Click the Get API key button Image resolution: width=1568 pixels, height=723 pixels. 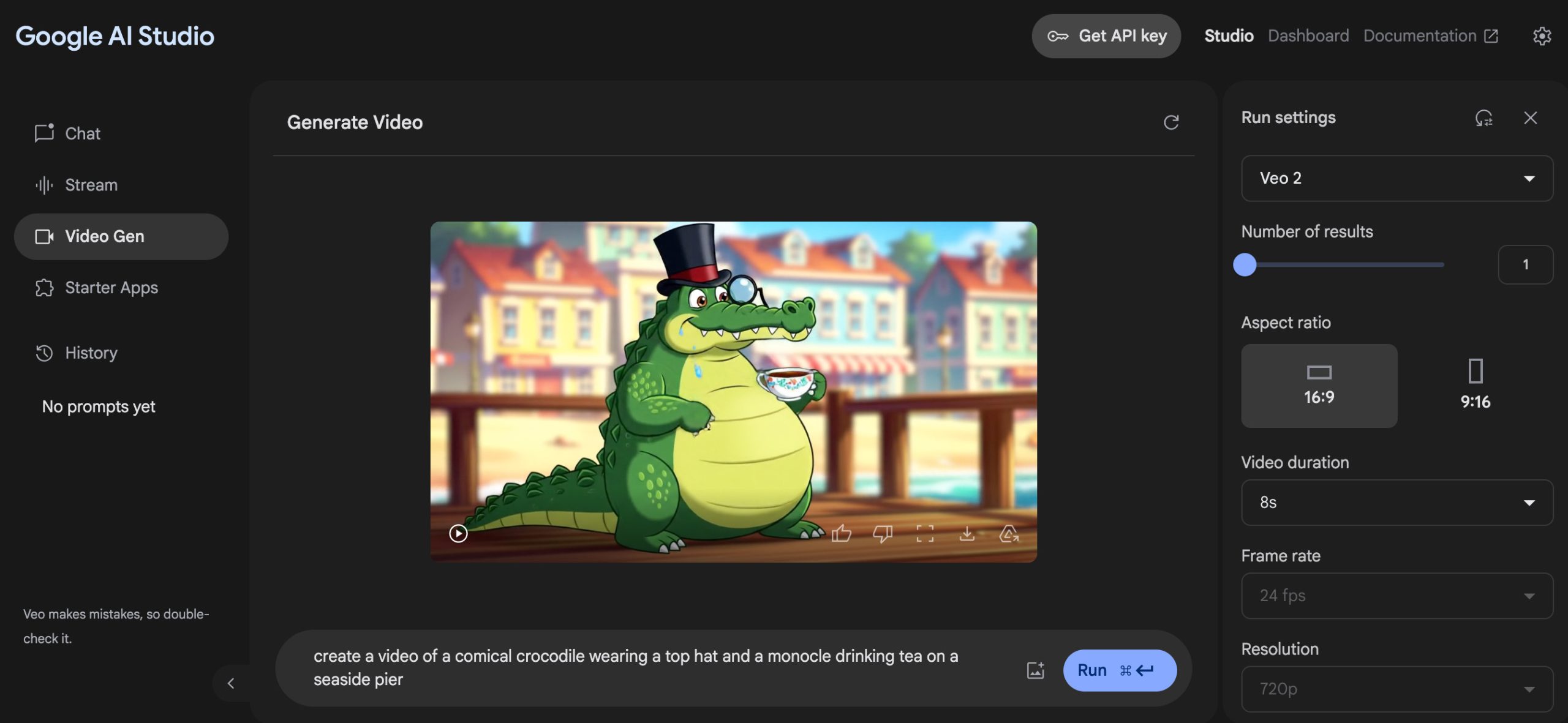tap(1106, 36)
